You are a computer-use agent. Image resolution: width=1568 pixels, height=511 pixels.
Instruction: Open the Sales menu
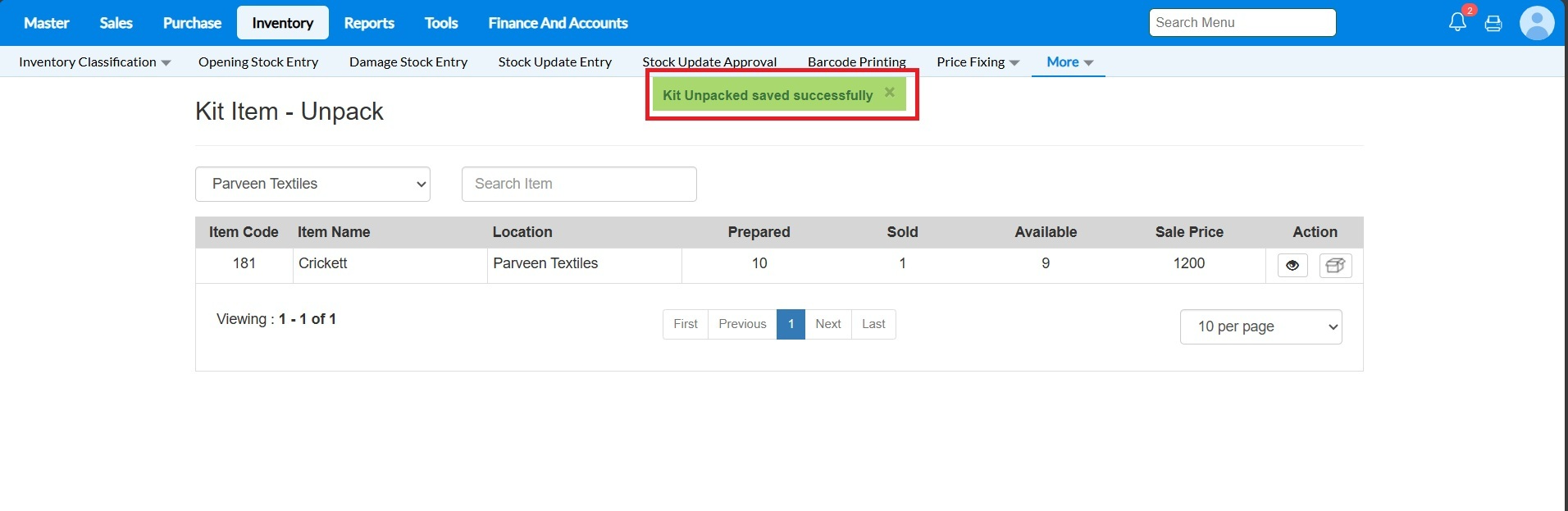point(116,23)
